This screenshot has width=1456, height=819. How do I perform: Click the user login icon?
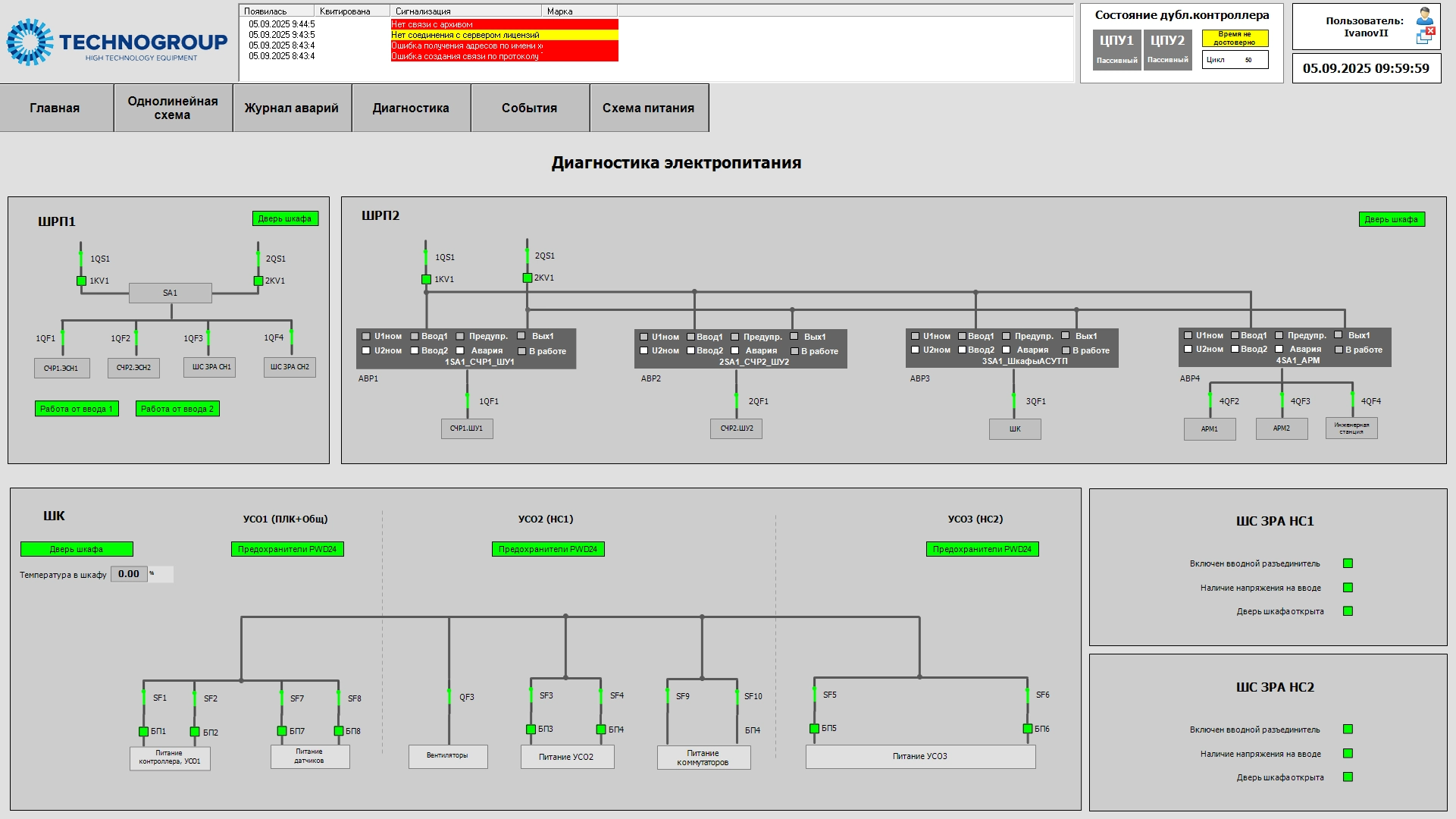coord(1424,15)
